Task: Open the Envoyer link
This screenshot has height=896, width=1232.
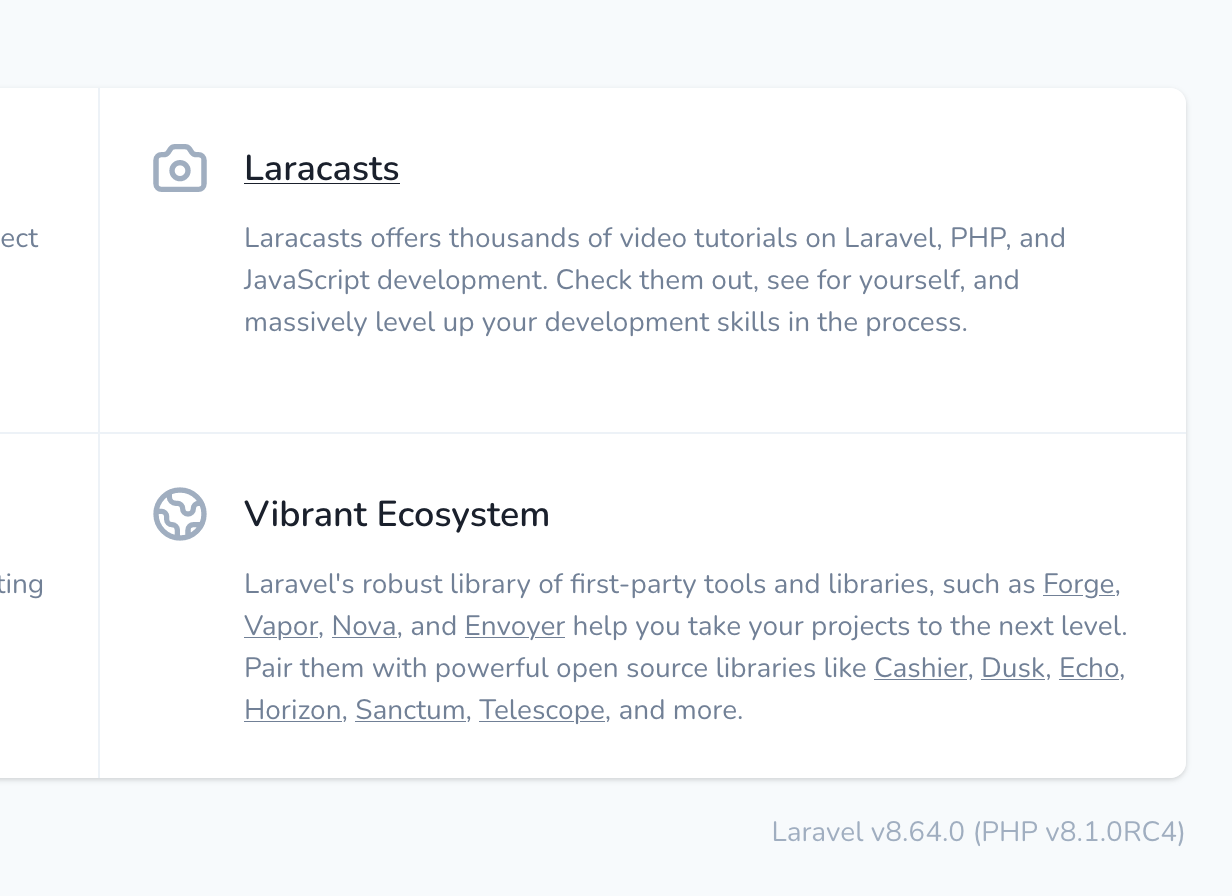Action: 515,627
